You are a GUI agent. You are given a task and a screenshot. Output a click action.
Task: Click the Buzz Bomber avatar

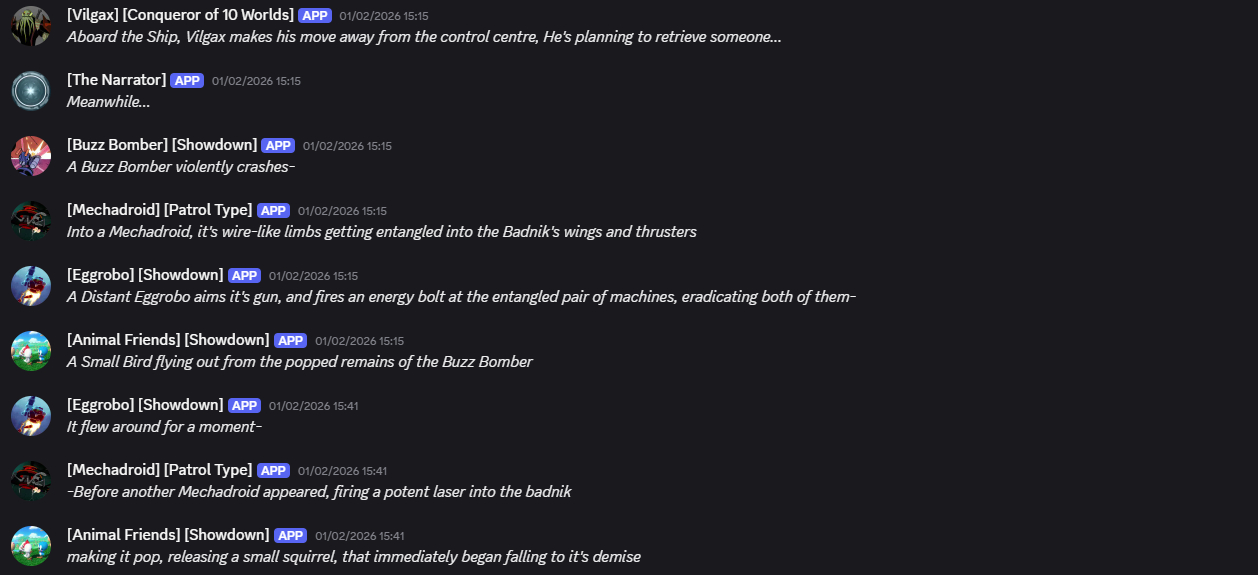point(31,156)
